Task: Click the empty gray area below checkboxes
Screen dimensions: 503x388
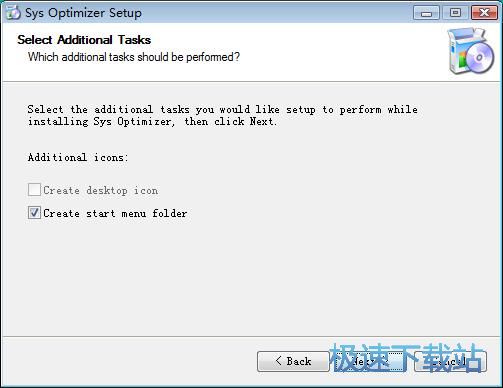Action: point(251,277)
